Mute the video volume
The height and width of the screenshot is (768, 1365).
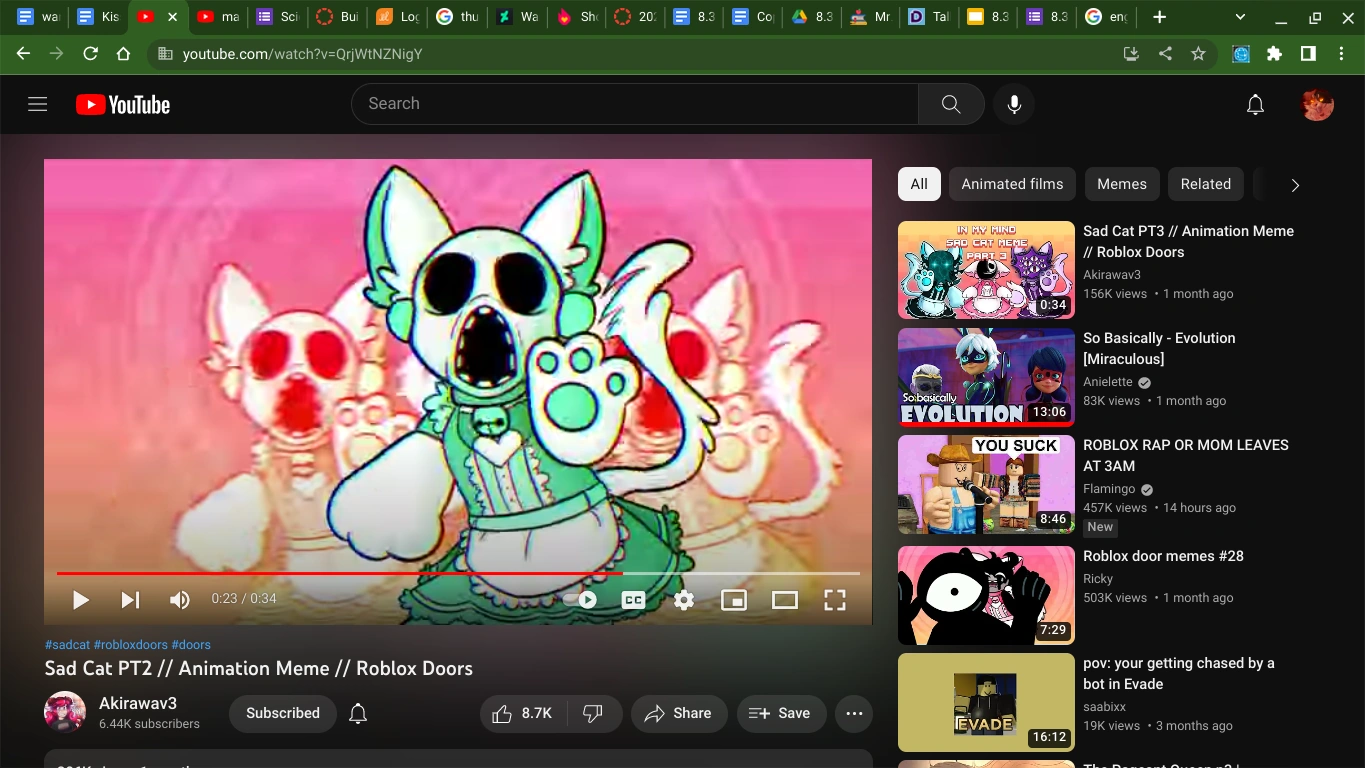pos(180,599)
